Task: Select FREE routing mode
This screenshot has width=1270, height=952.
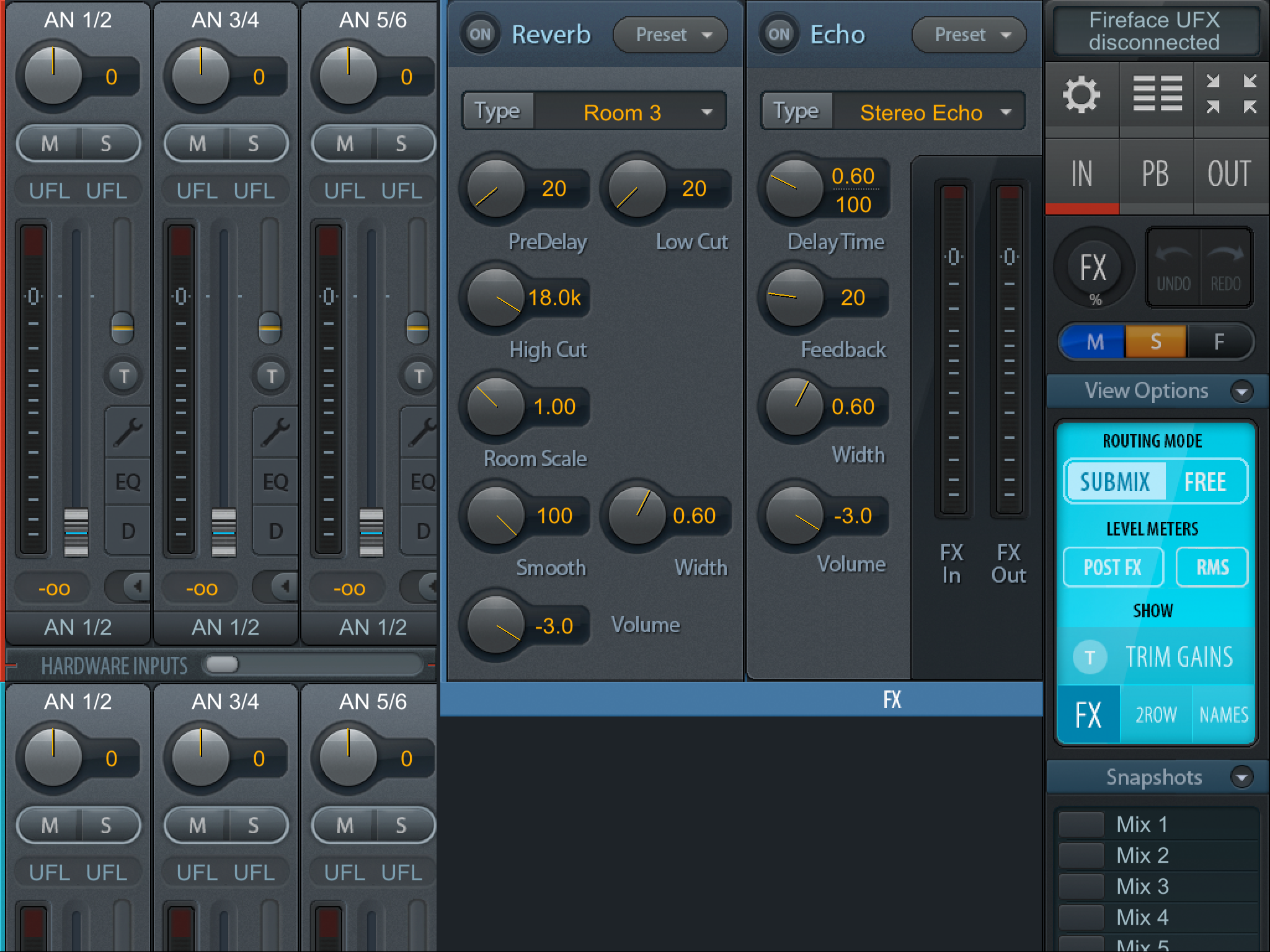Action: pyautogui.click(x=1205, y=482)
